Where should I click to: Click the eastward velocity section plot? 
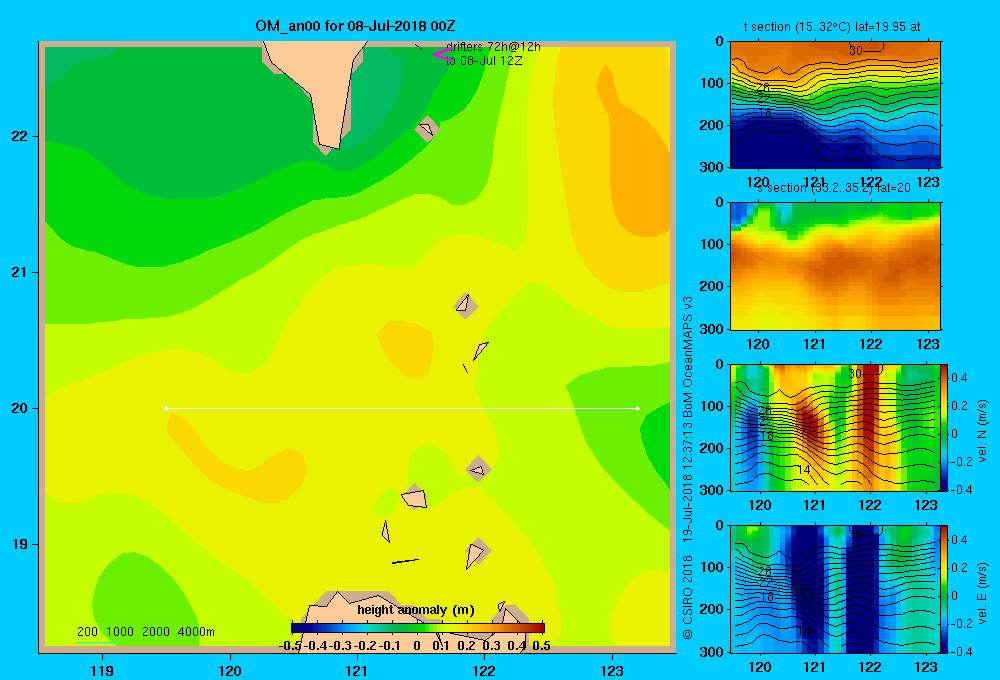click(835, 589)
